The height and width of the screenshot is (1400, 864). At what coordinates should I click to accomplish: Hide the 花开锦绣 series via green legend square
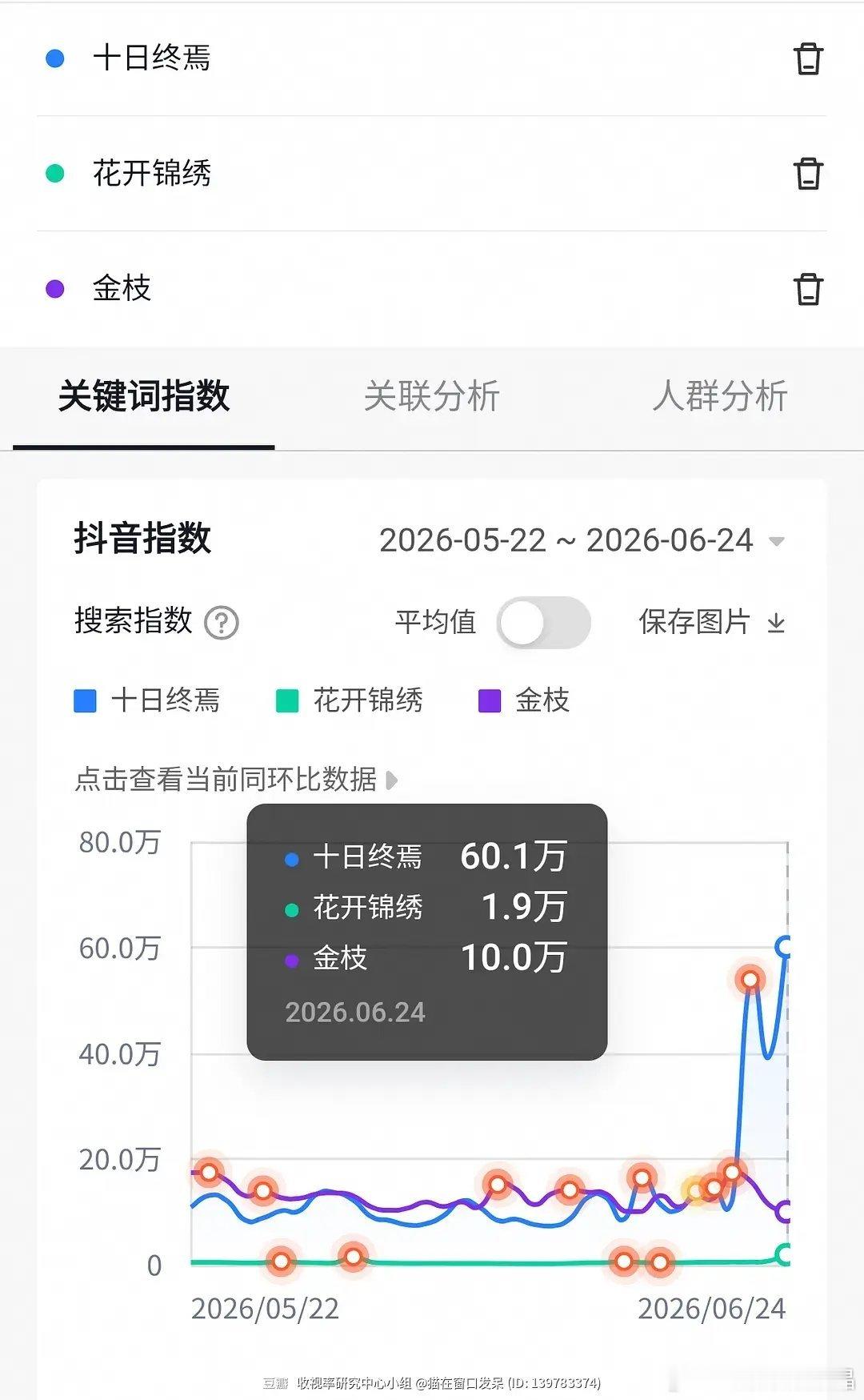(286, 700)
